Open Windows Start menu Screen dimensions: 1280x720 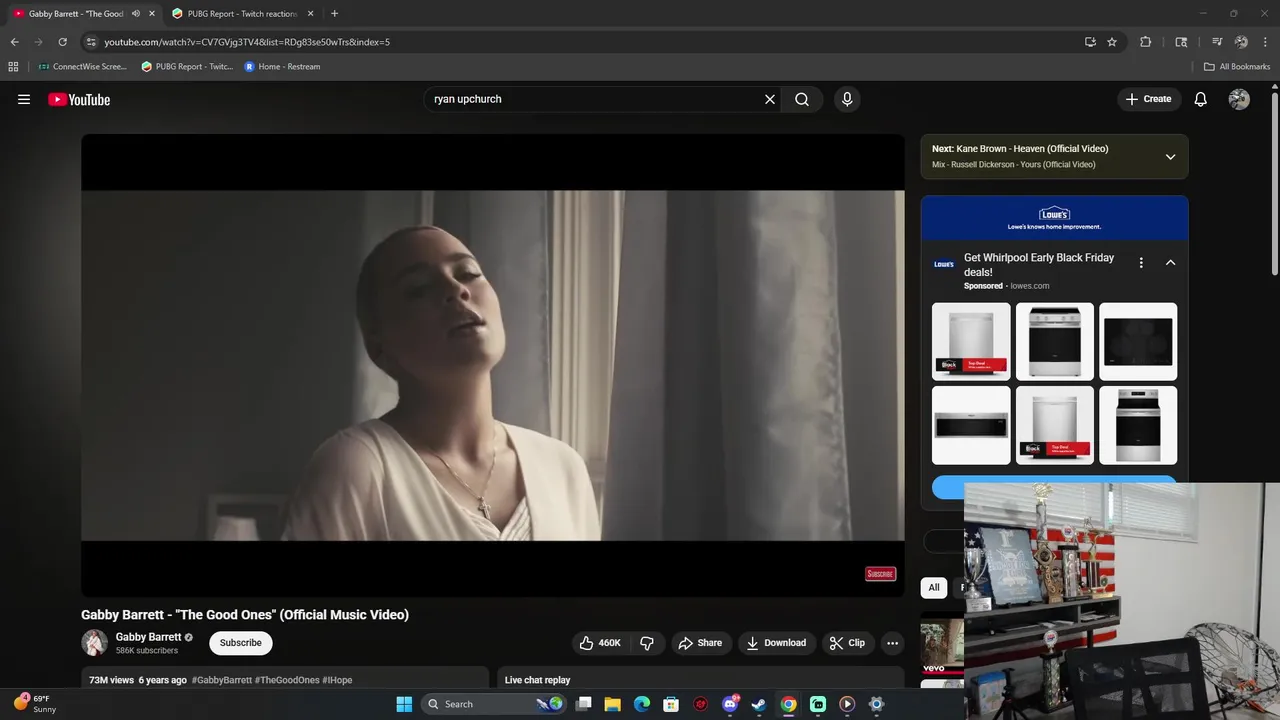pyautogui.click(x=404, y=704)
